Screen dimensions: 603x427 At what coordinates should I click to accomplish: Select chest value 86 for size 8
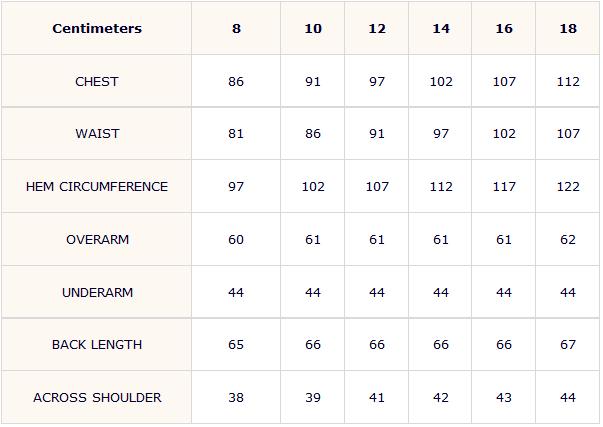tap(236, 82)
